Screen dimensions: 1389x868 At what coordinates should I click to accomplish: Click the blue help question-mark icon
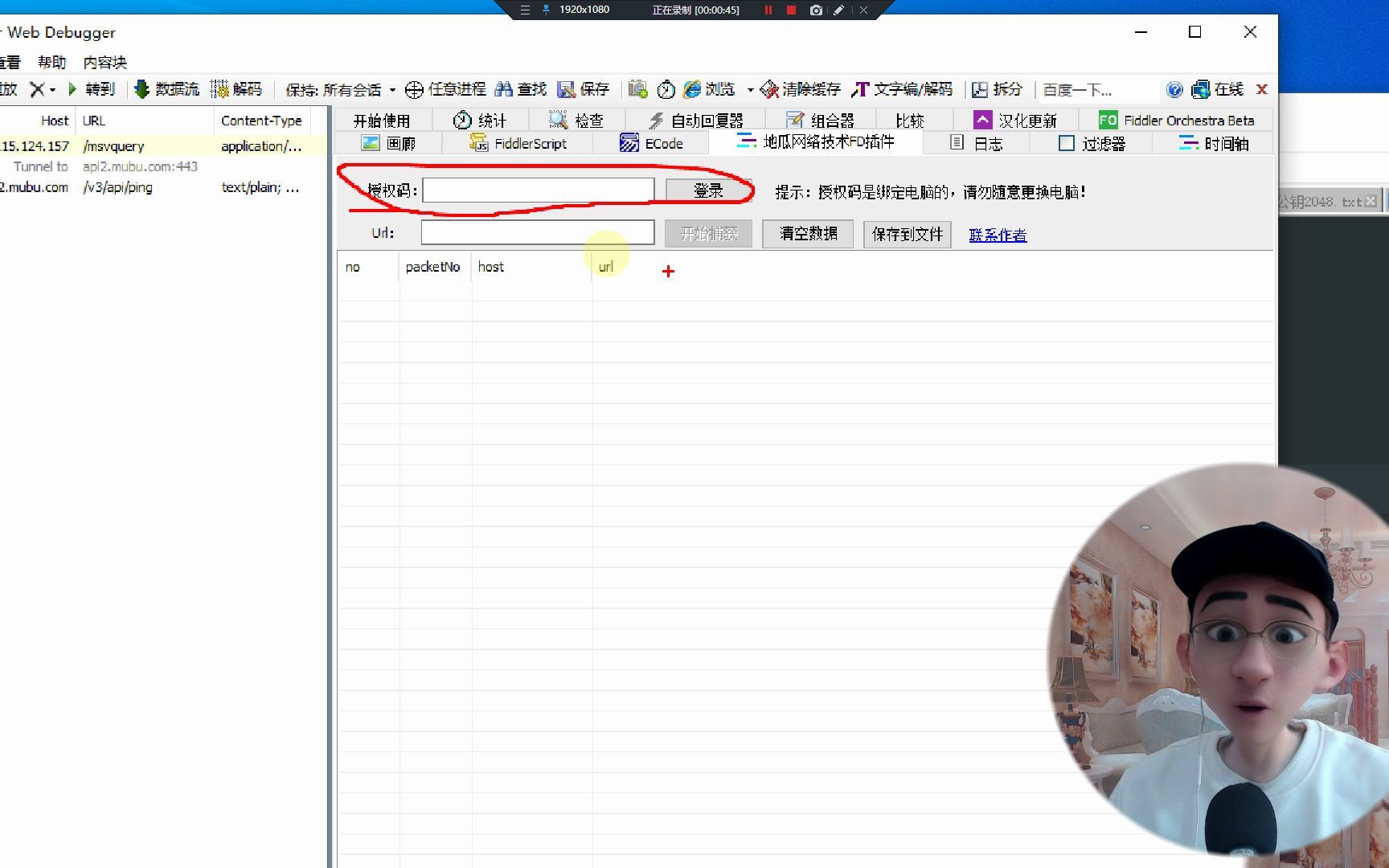tap(1174, 89)
